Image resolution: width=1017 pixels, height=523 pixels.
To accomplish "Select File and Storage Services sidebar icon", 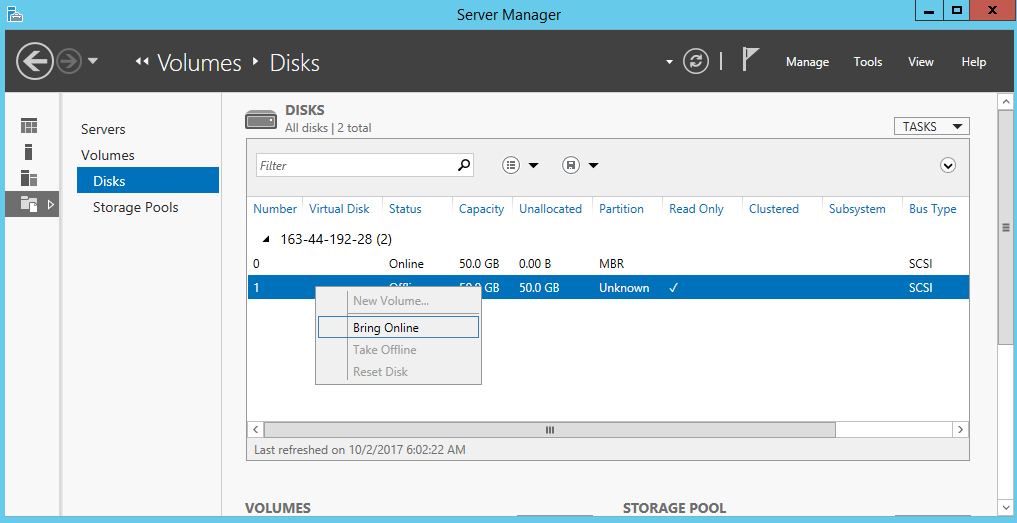I will point(29,204).
